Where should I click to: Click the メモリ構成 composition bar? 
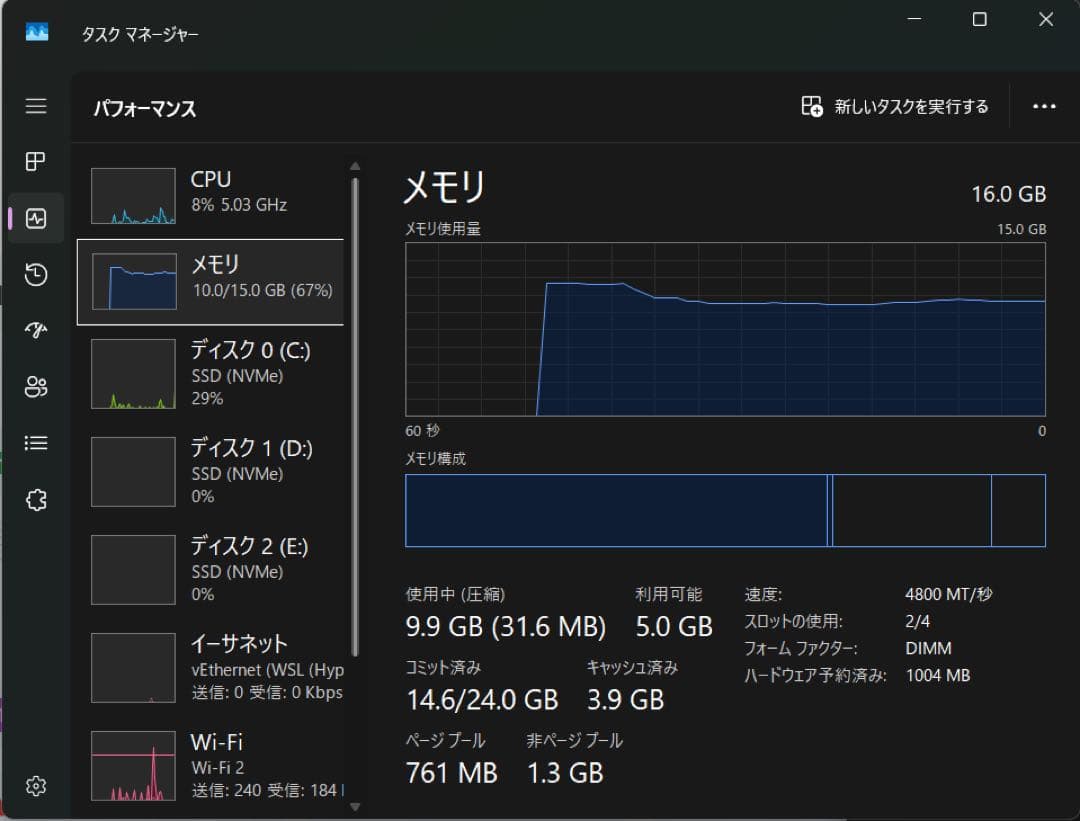725,510
